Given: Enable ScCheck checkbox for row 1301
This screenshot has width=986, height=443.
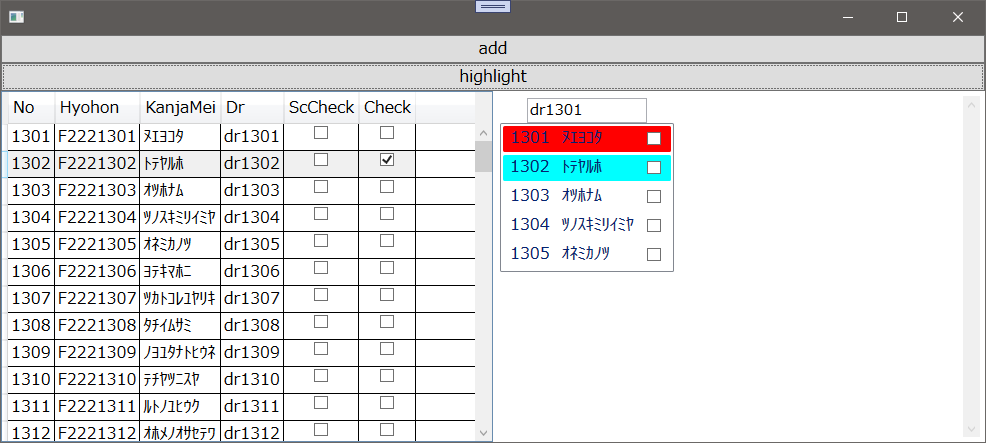Looking at the screenshot, I should coord(321,133).
